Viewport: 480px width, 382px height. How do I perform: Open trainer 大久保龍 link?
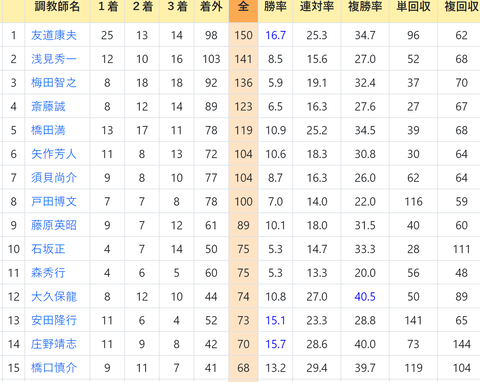click(x=54, y=297)
